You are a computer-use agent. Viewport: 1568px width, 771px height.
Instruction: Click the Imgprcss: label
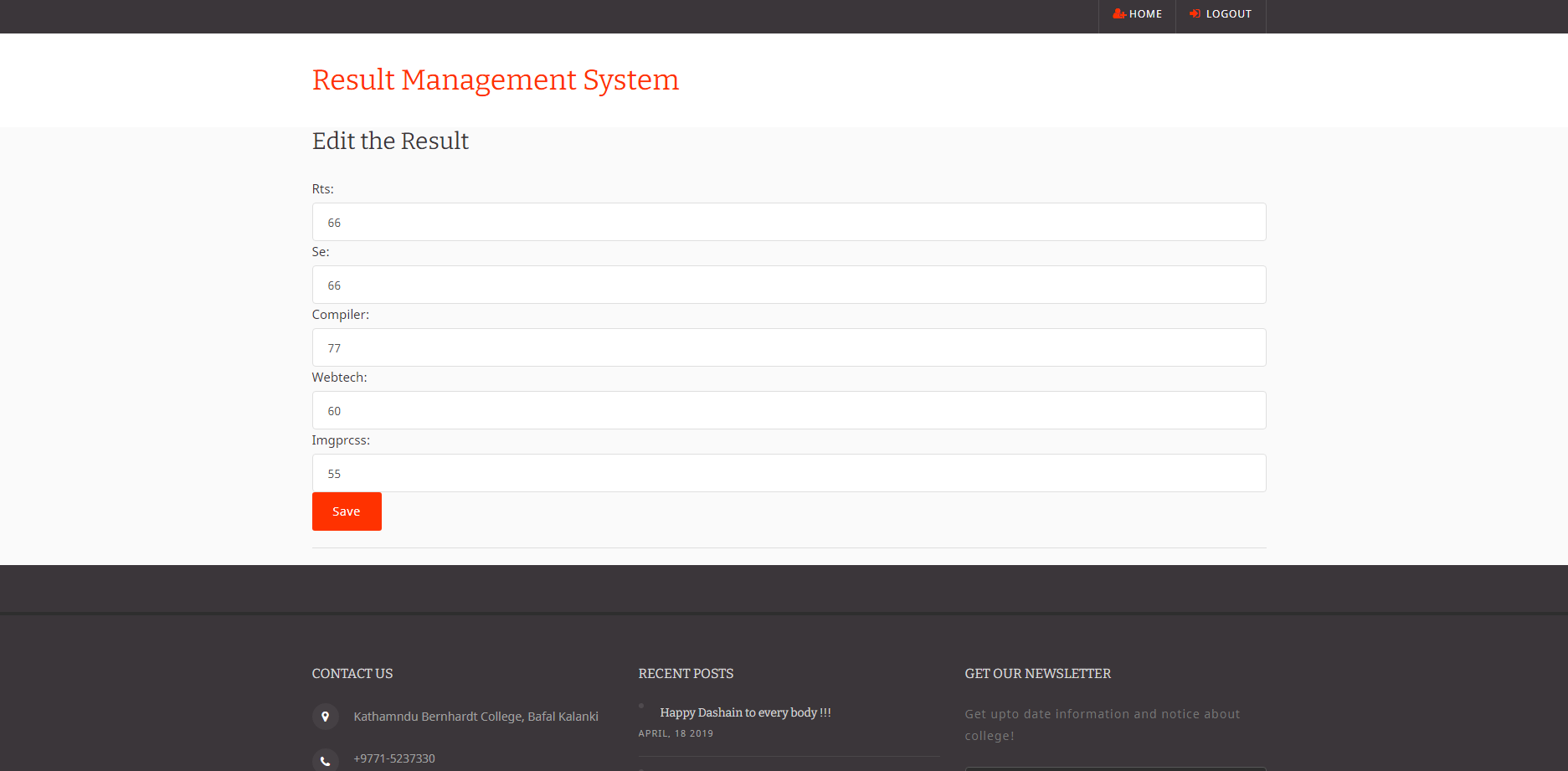(x=341, y=440)
